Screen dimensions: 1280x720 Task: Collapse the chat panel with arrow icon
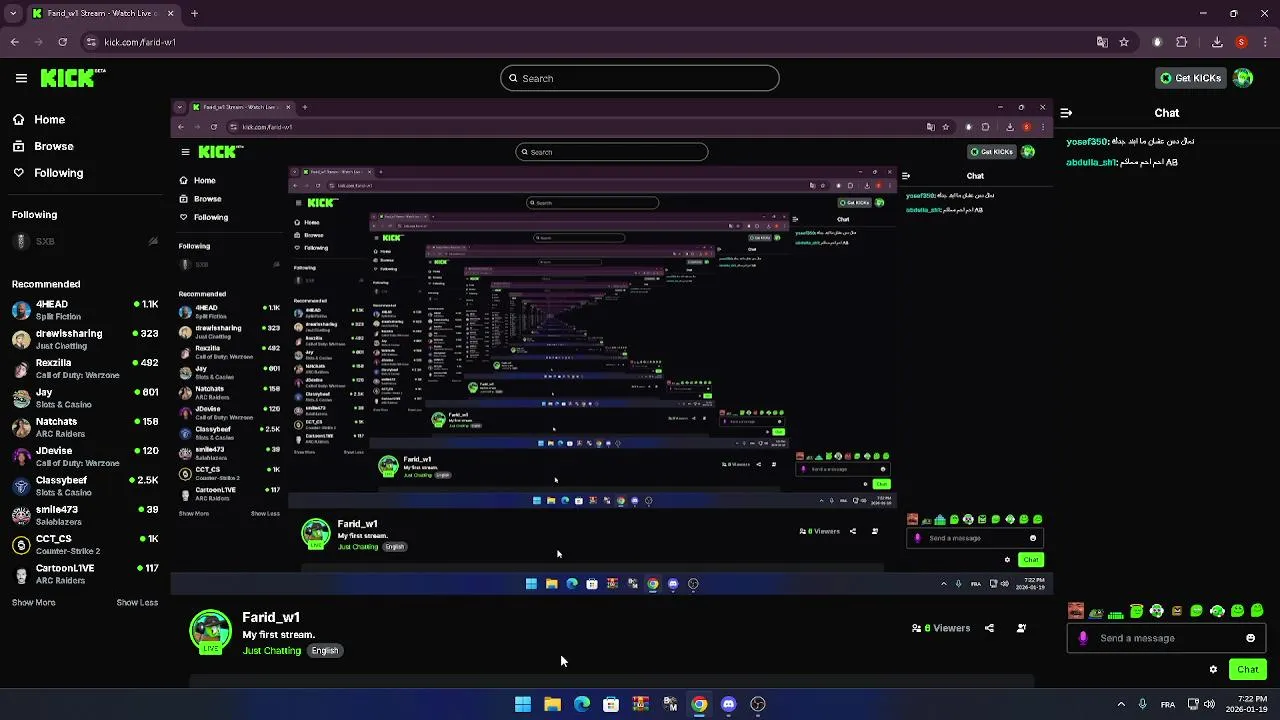[1066, 113]
